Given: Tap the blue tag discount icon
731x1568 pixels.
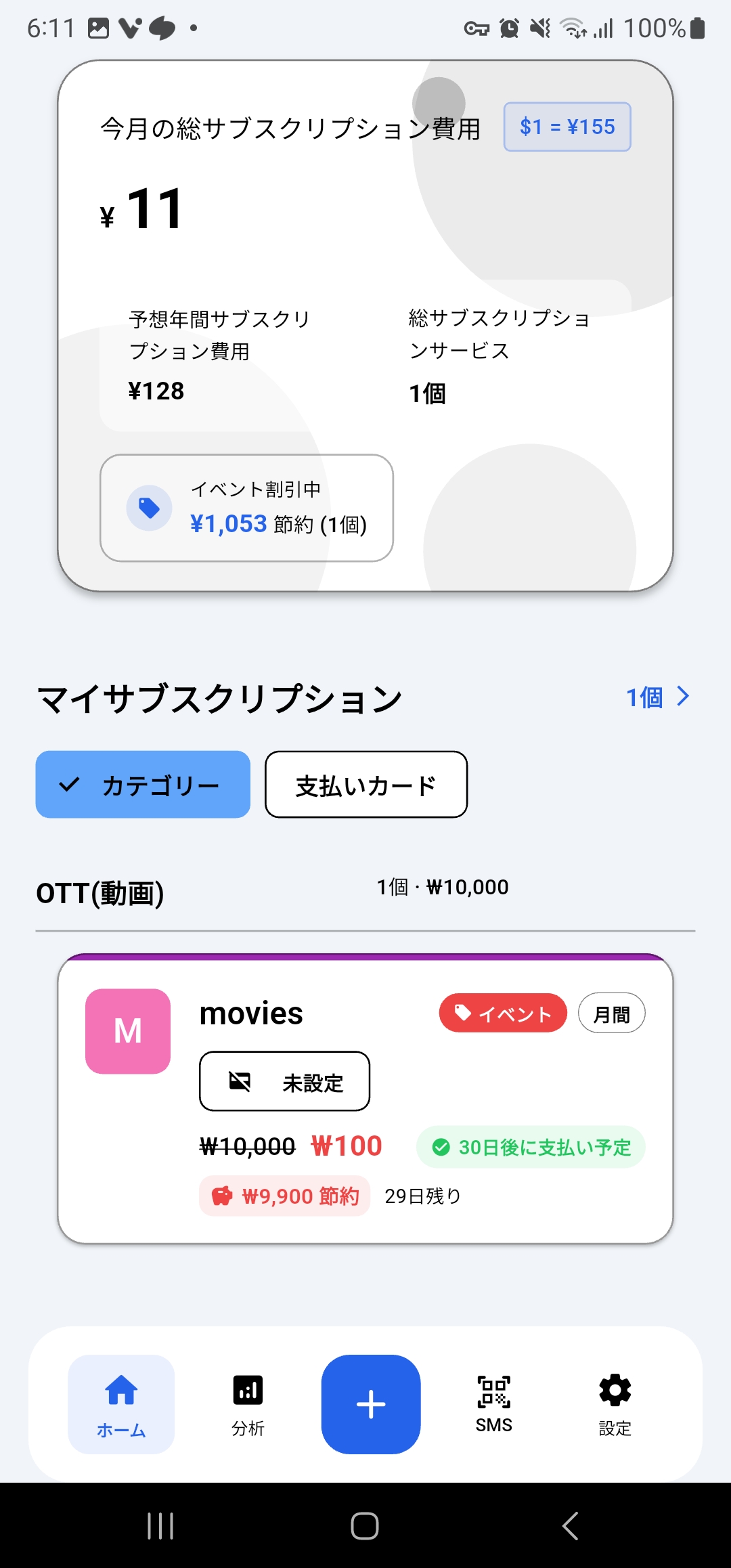Looking at the screenshot, I should 149,508.
